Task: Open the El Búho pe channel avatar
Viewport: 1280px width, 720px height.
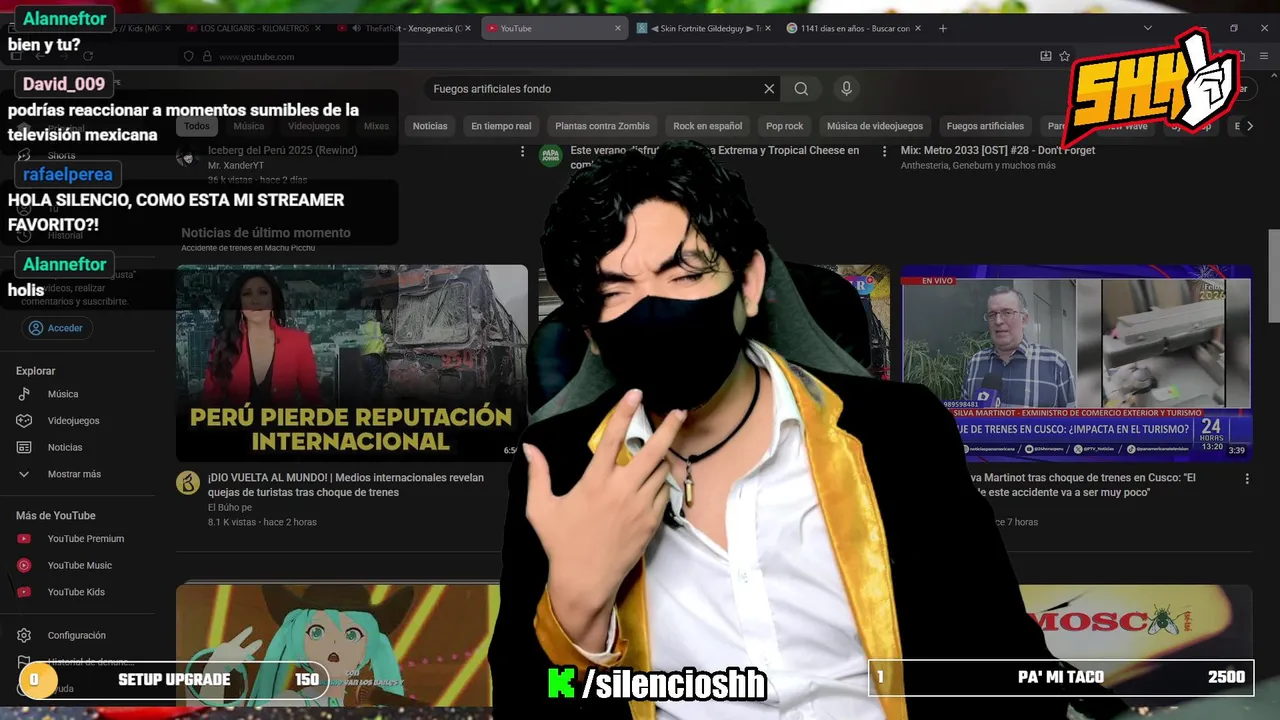Action: [x=188, y=483]
